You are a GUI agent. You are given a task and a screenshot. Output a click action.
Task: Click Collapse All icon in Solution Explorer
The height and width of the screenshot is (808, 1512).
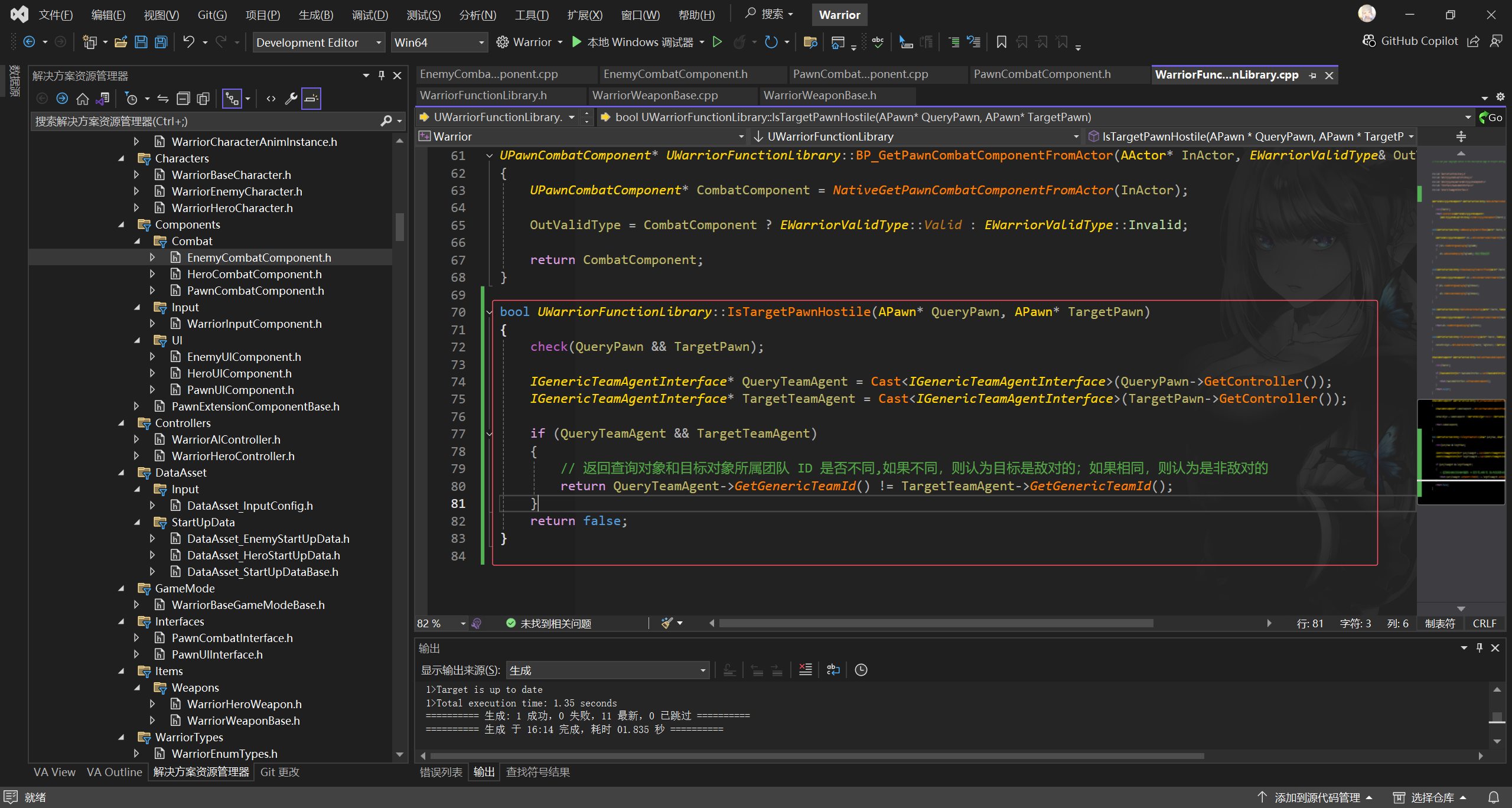tap(184, 99)
